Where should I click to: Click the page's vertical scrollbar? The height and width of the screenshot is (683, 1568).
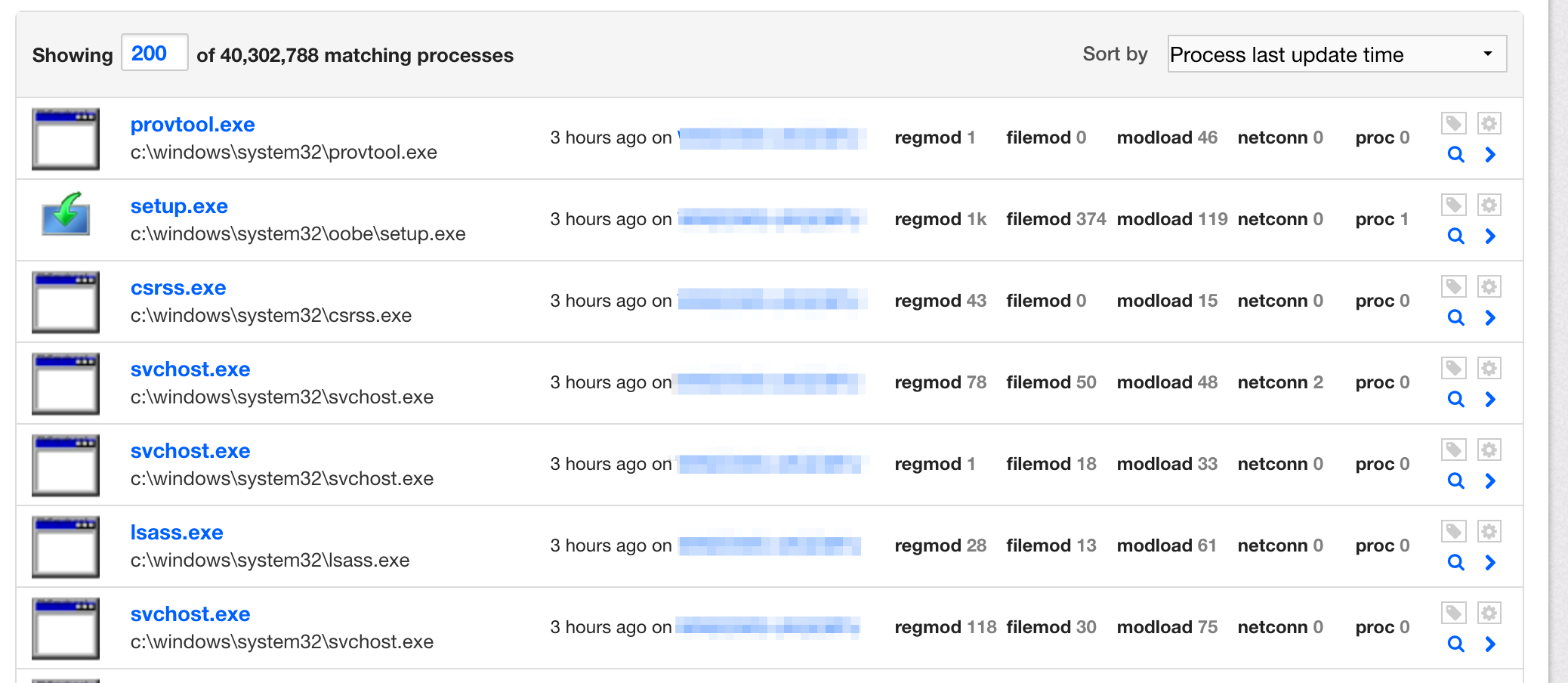pos(1557,340)
